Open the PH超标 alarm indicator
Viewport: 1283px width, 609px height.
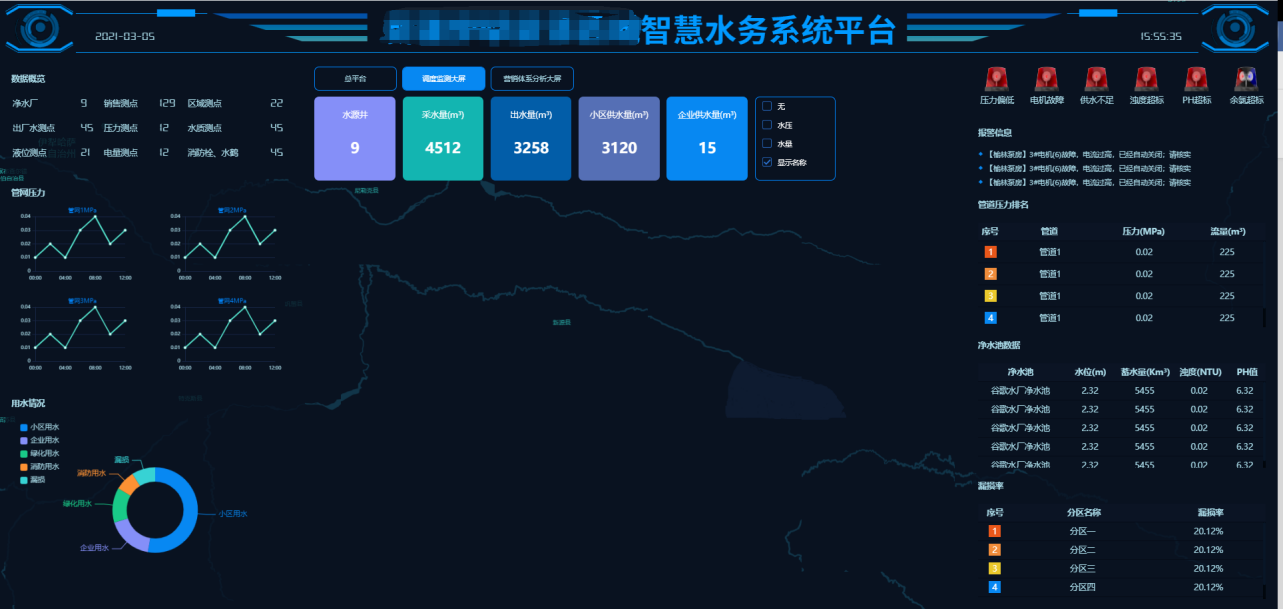pyautogui.click(x=1196, y=80)
